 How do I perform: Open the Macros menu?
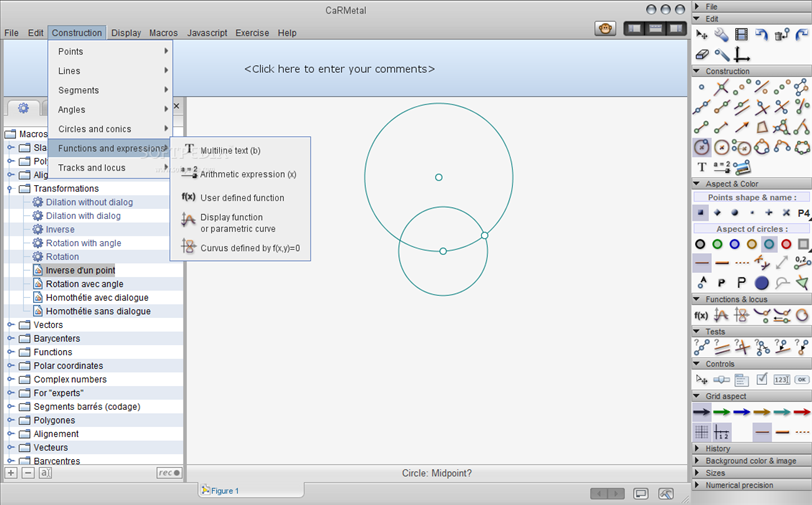click(x=163, y=33)
